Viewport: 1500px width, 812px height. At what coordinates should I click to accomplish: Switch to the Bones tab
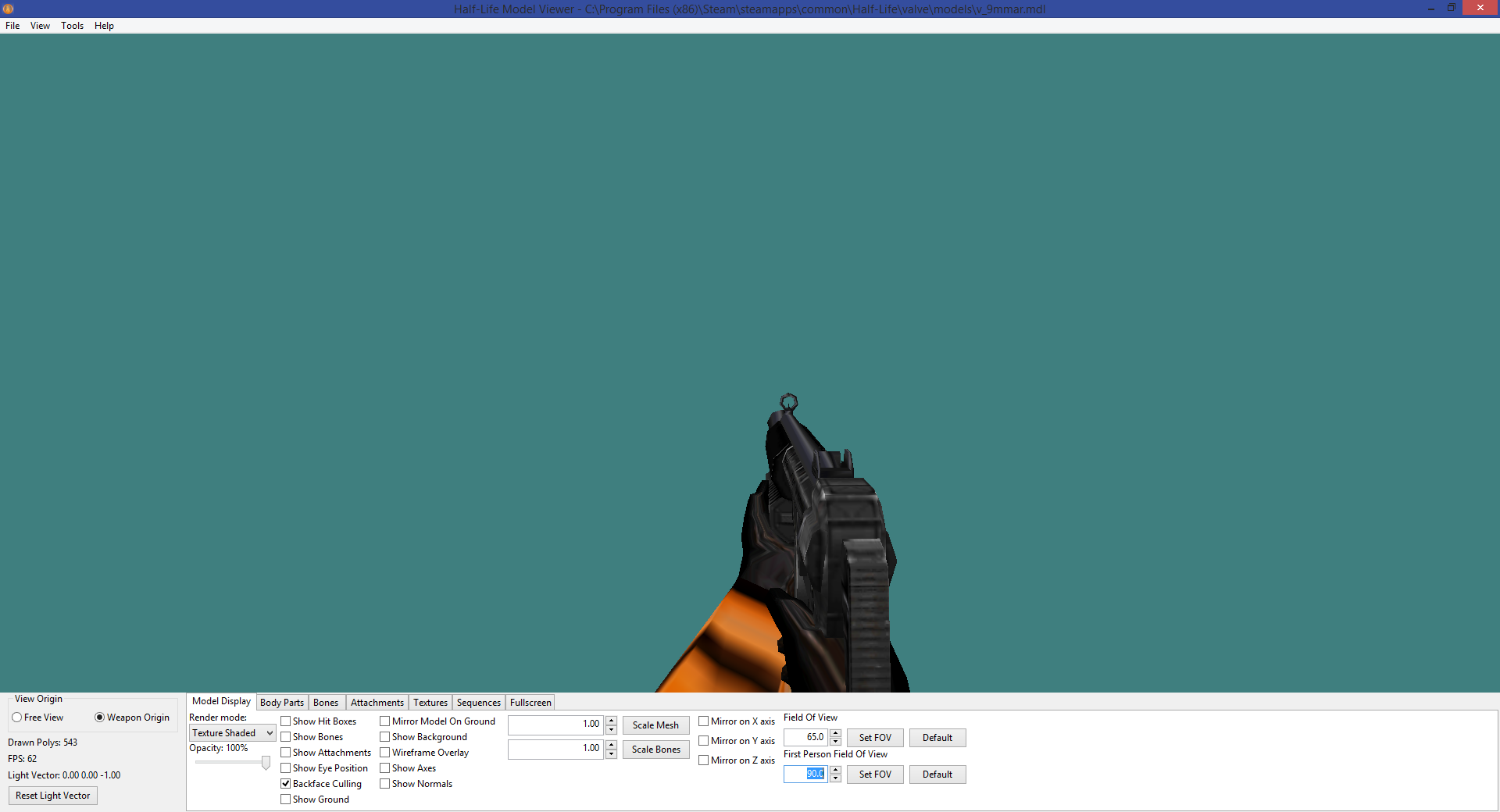point(326,703)
